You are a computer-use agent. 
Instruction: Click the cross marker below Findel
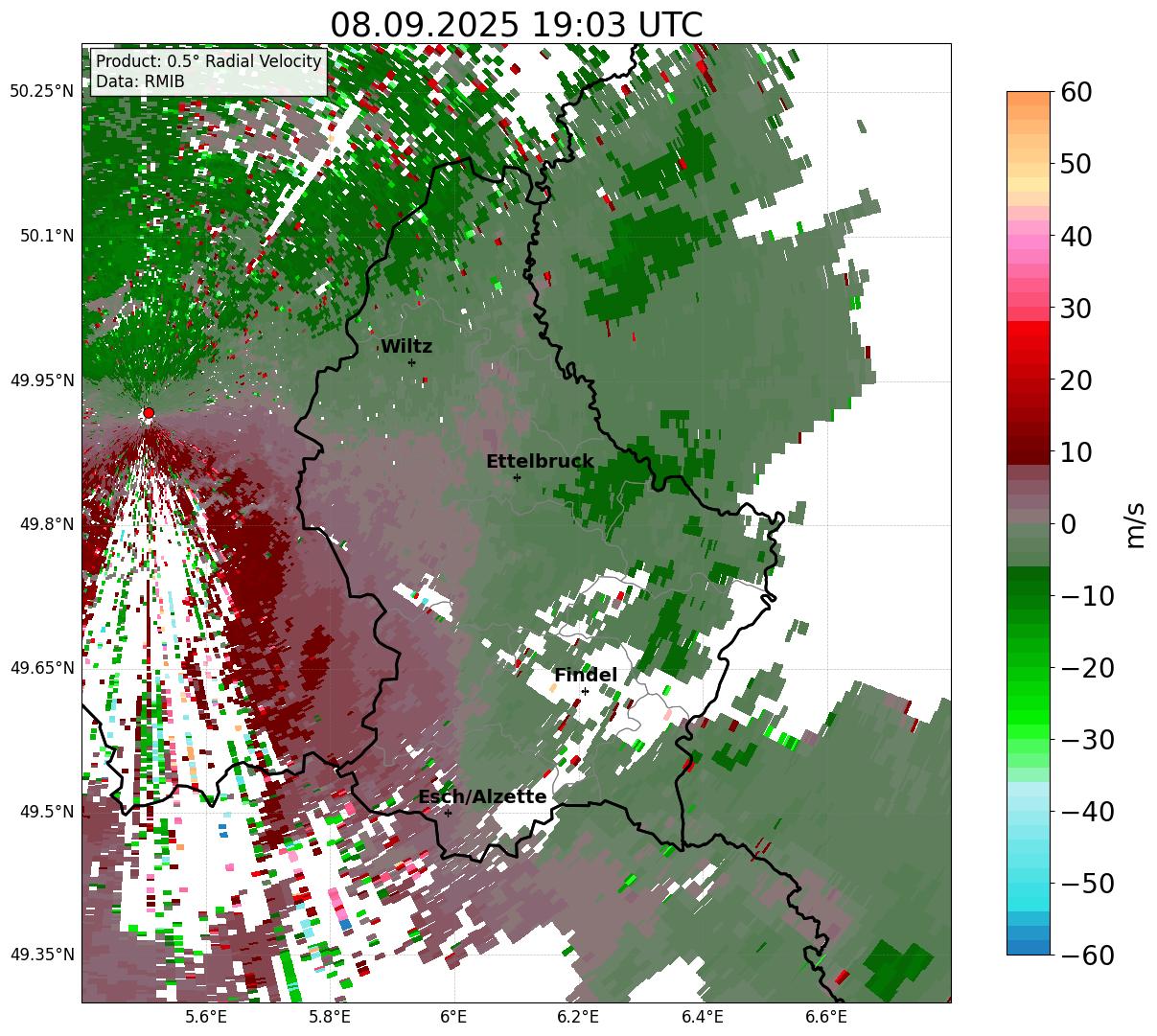(x=585, y=691)
